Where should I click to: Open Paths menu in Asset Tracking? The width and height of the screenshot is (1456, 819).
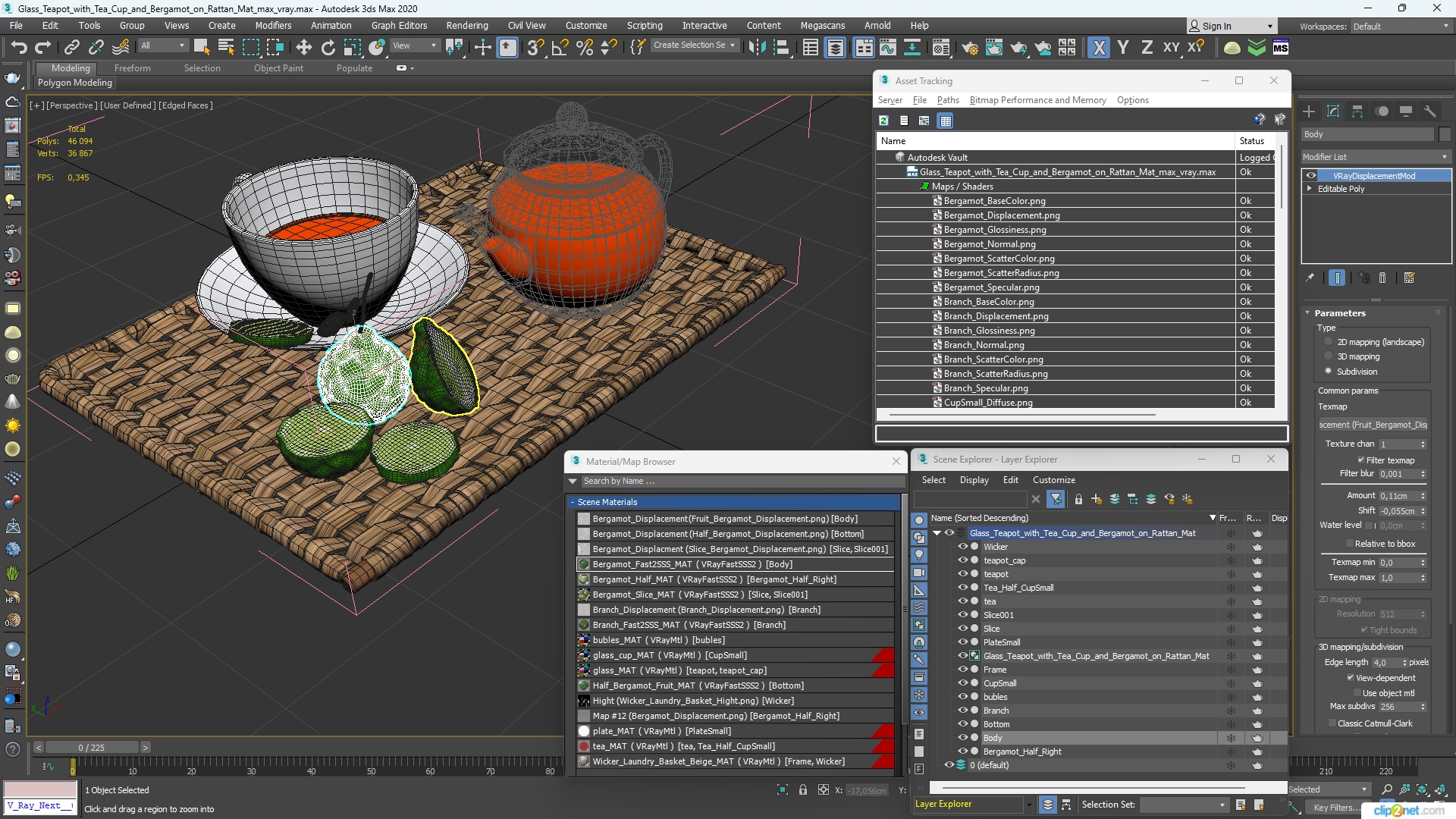coord(947,100)
